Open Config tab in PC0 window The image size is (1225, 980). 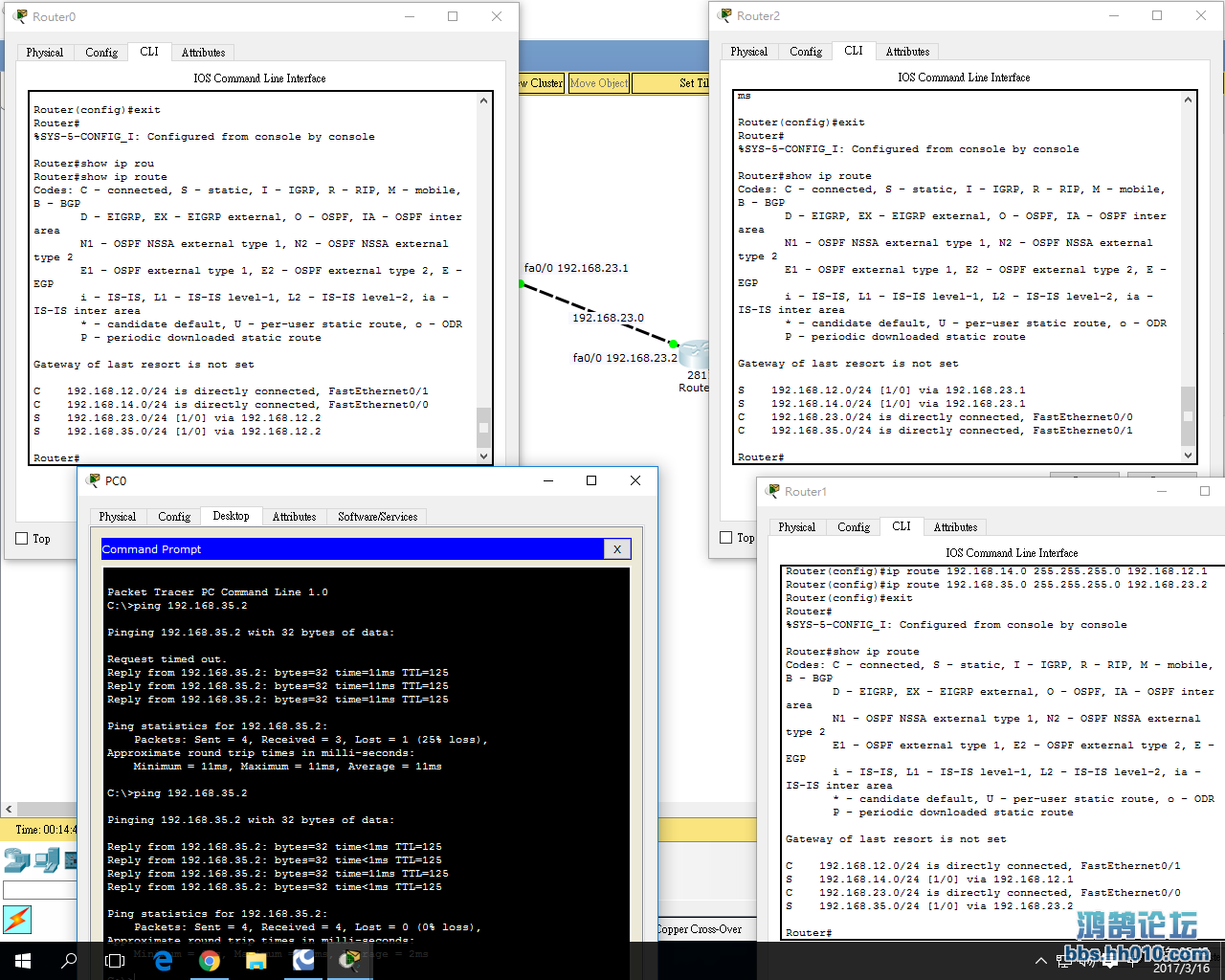tap(174, 517)
